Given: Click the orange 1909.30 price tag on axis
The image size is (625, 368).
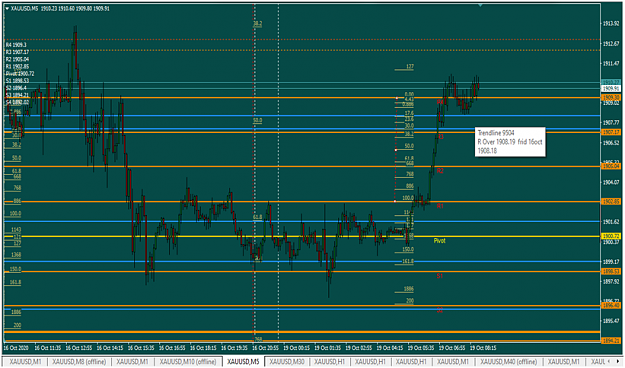Looking at the screenshot, I should [611, 98].
